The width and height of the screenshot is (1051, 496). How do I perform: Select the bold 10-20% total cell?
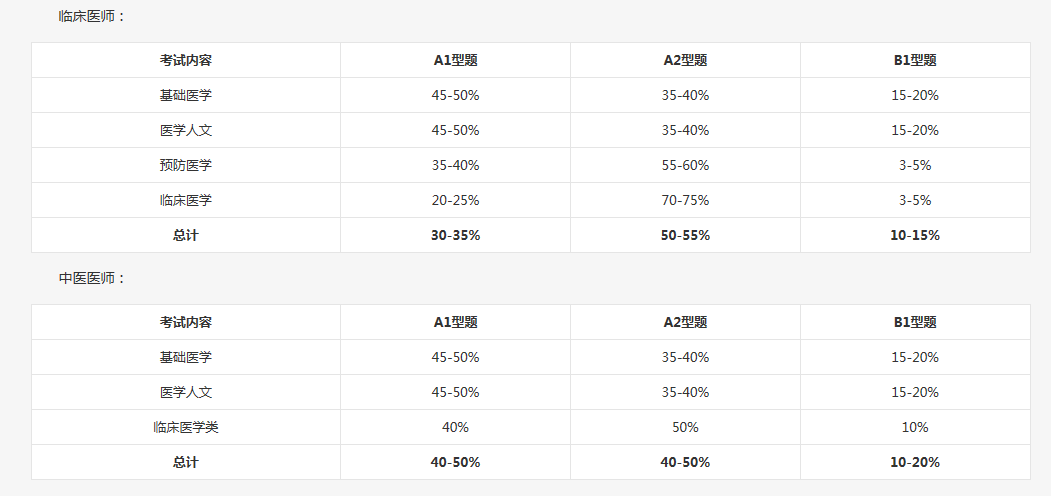(915, 462)
